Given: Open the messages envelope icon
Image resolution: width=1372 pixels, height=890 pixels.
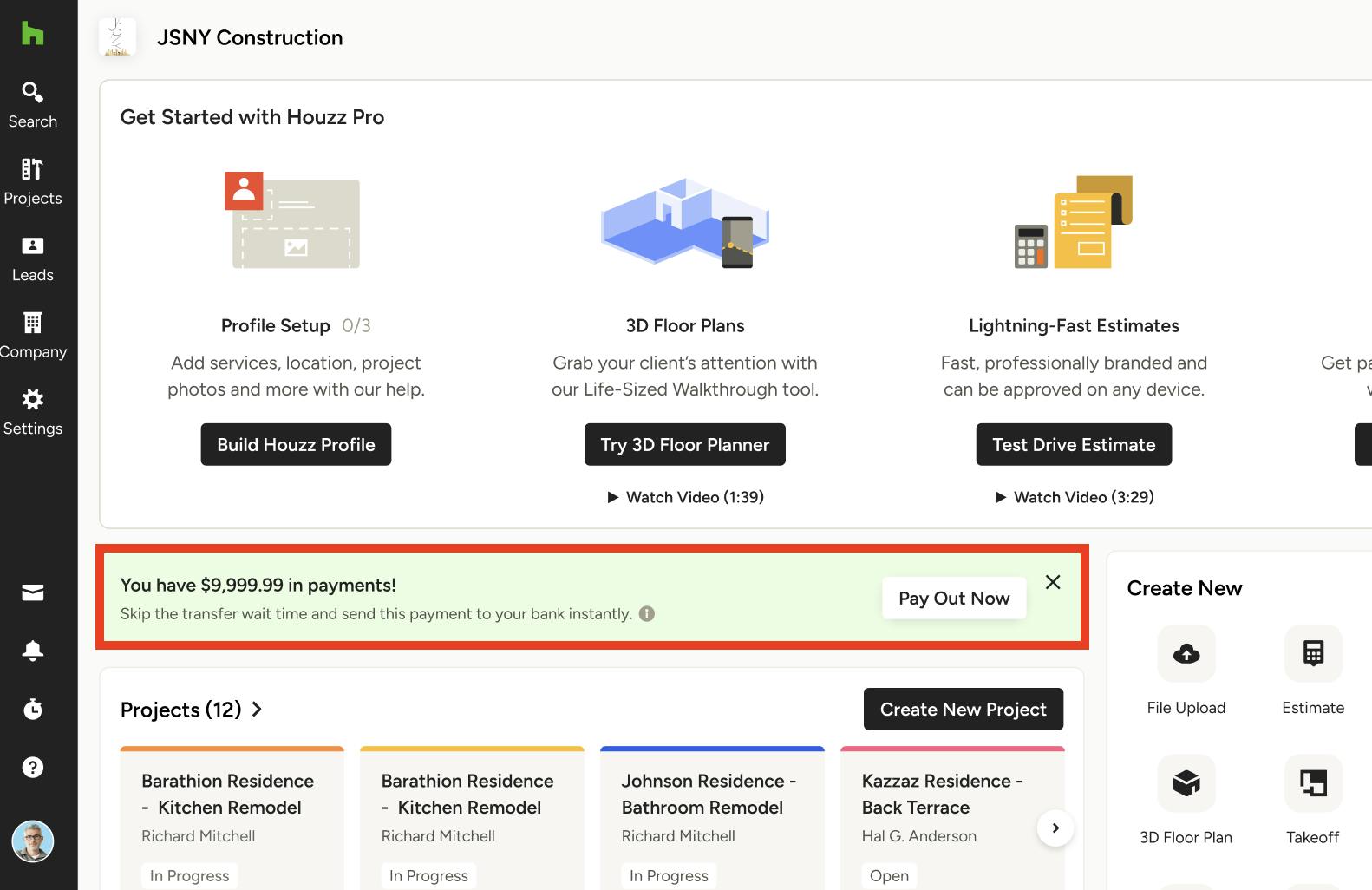Looking at the screenshot, I should click(33, 592).
